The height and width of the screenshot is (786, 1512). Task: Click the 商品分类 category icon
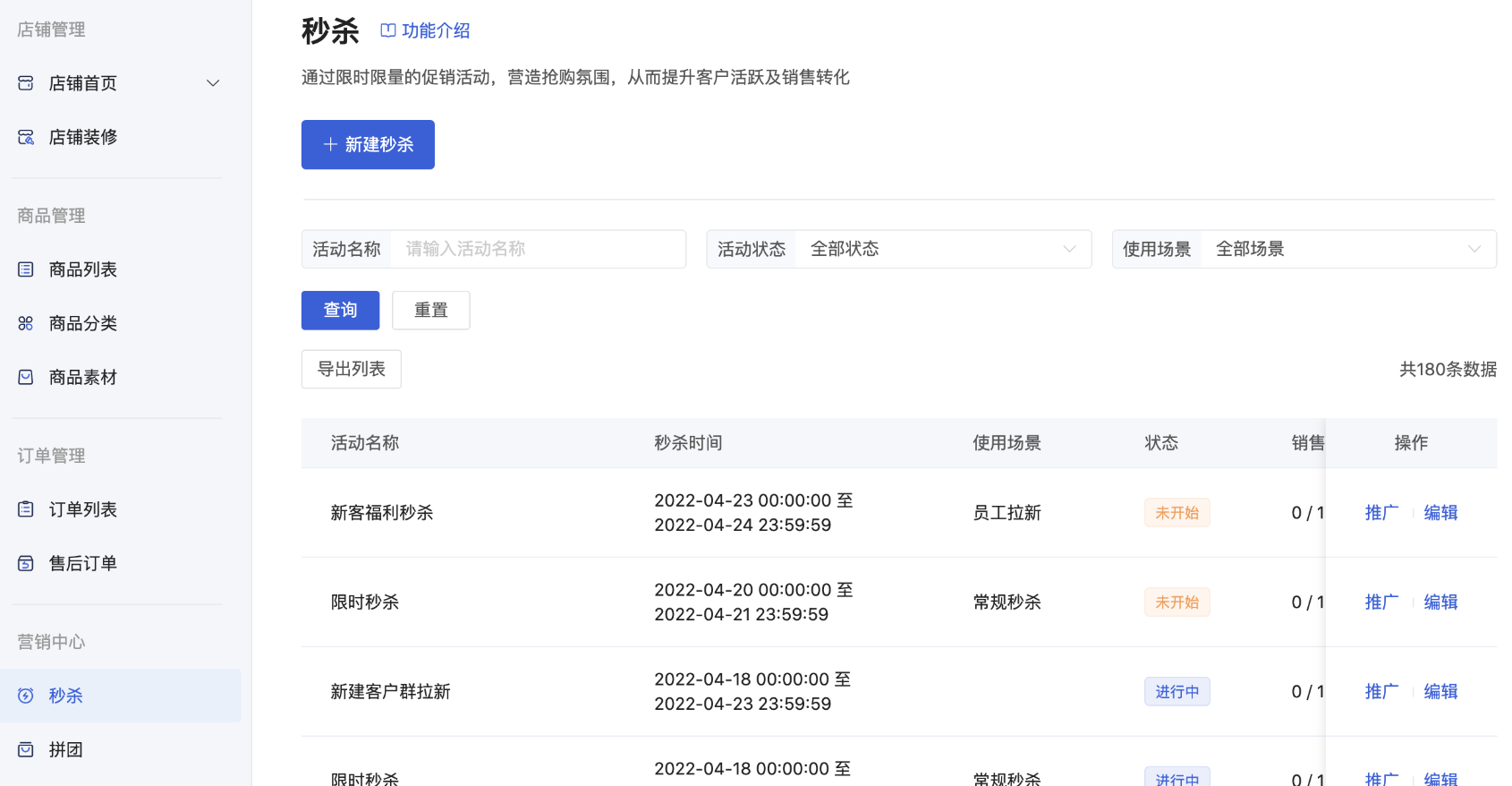pos(26,323)
